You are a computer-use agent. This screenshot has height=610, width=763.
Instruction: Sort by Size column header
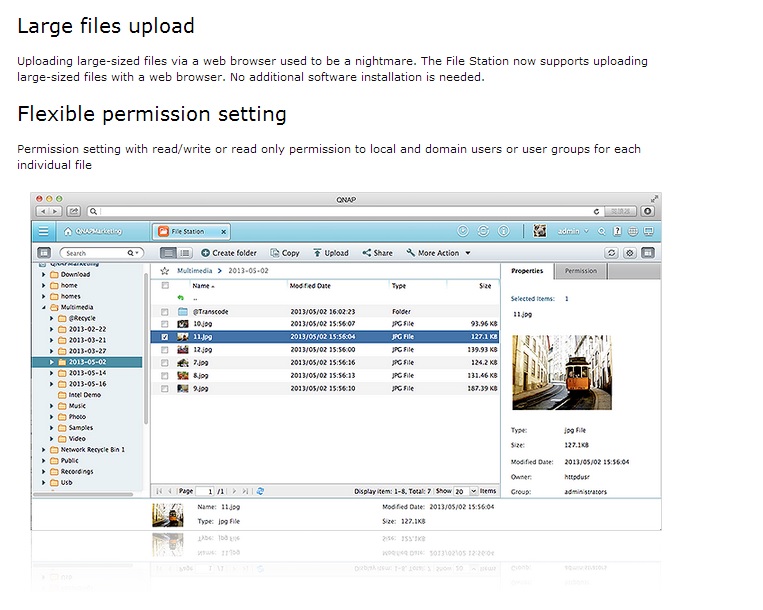pyautogui.click(x=485, y=286)
